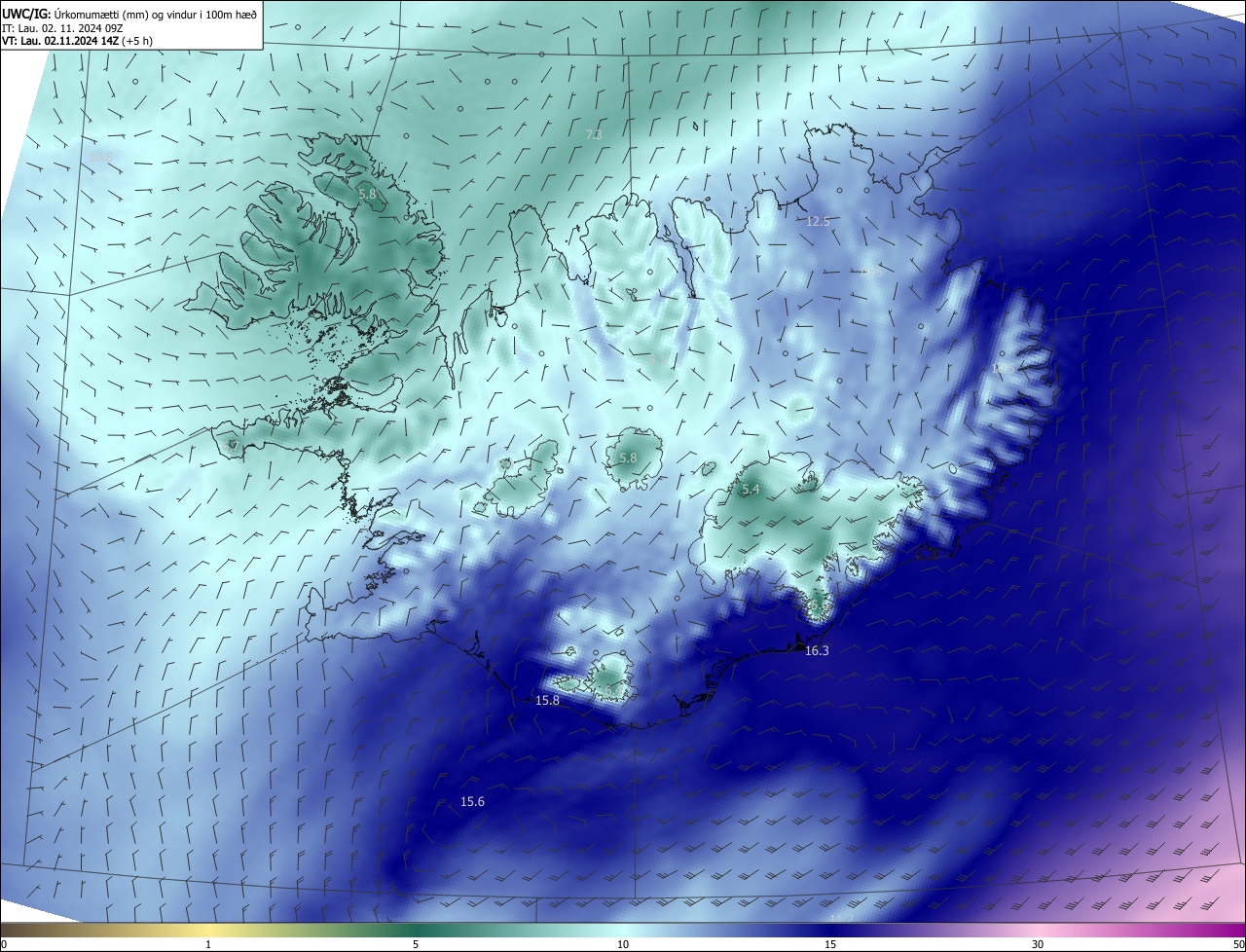1246x952 pixels.
Task: Click the 'UWC/IG:' label in the header box
Action: [28, 14]
